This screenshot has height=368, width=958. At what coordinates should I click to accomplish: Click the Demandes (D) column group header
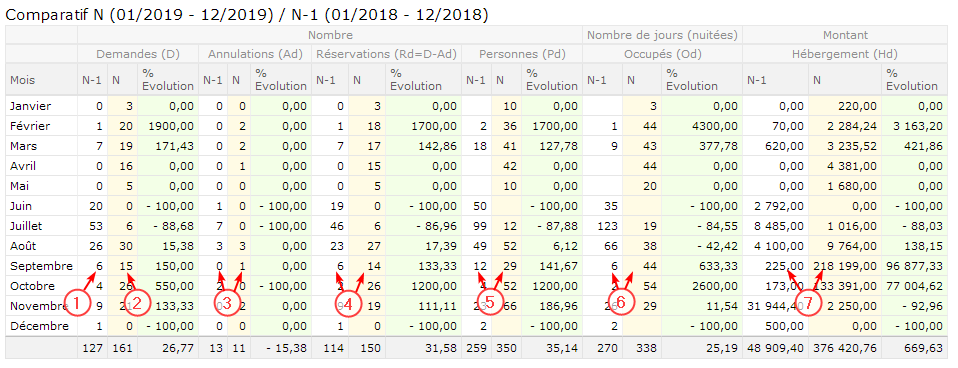138,54
